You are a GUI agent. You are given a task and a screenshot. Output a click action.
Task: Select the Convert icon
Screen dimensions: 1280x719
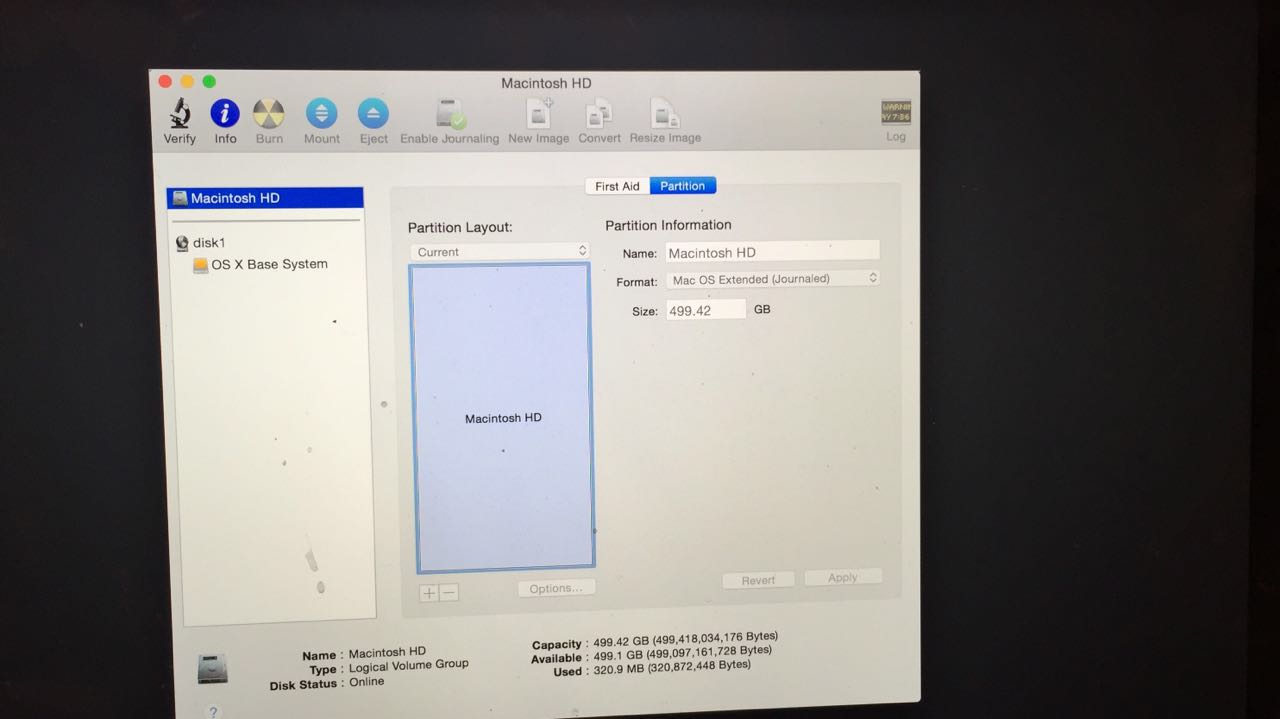[599, 115]
